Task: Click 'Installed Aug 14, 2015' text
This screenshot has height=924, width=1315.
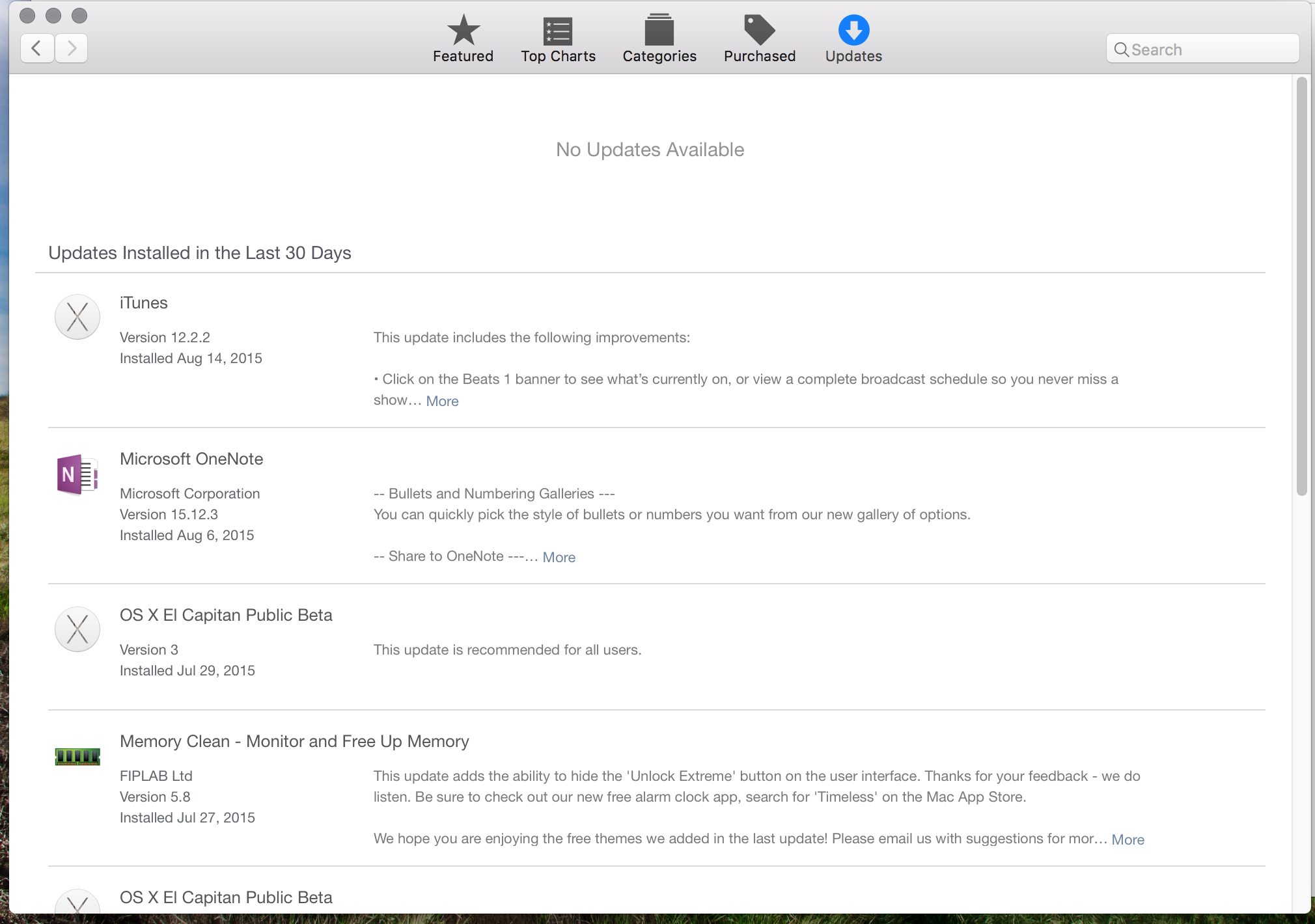Action: pos(191,358)
